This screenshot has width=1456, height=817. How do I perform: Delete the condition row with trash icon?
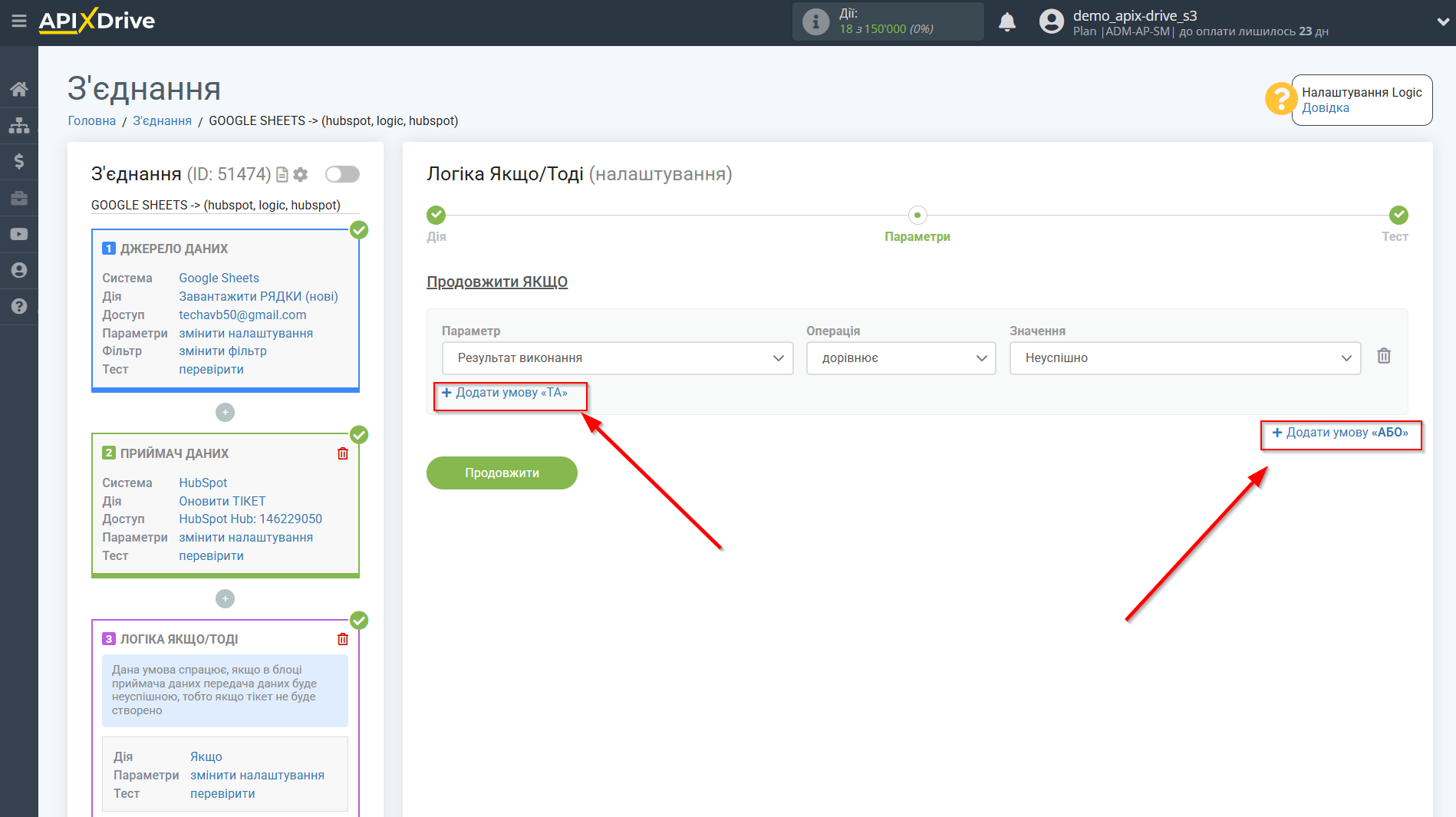pyautogui.click(x=1384, y=356)
